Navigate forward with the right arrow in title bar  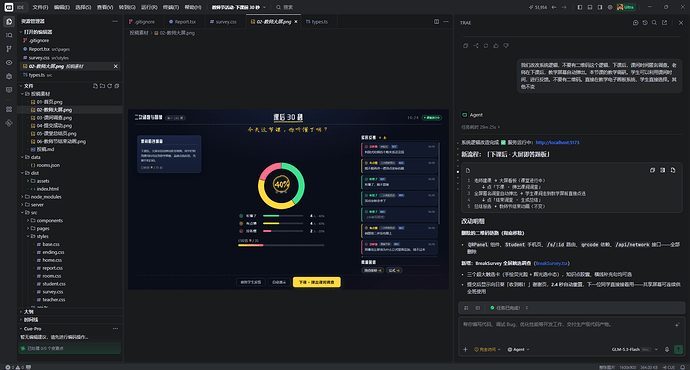click(564, 7)
